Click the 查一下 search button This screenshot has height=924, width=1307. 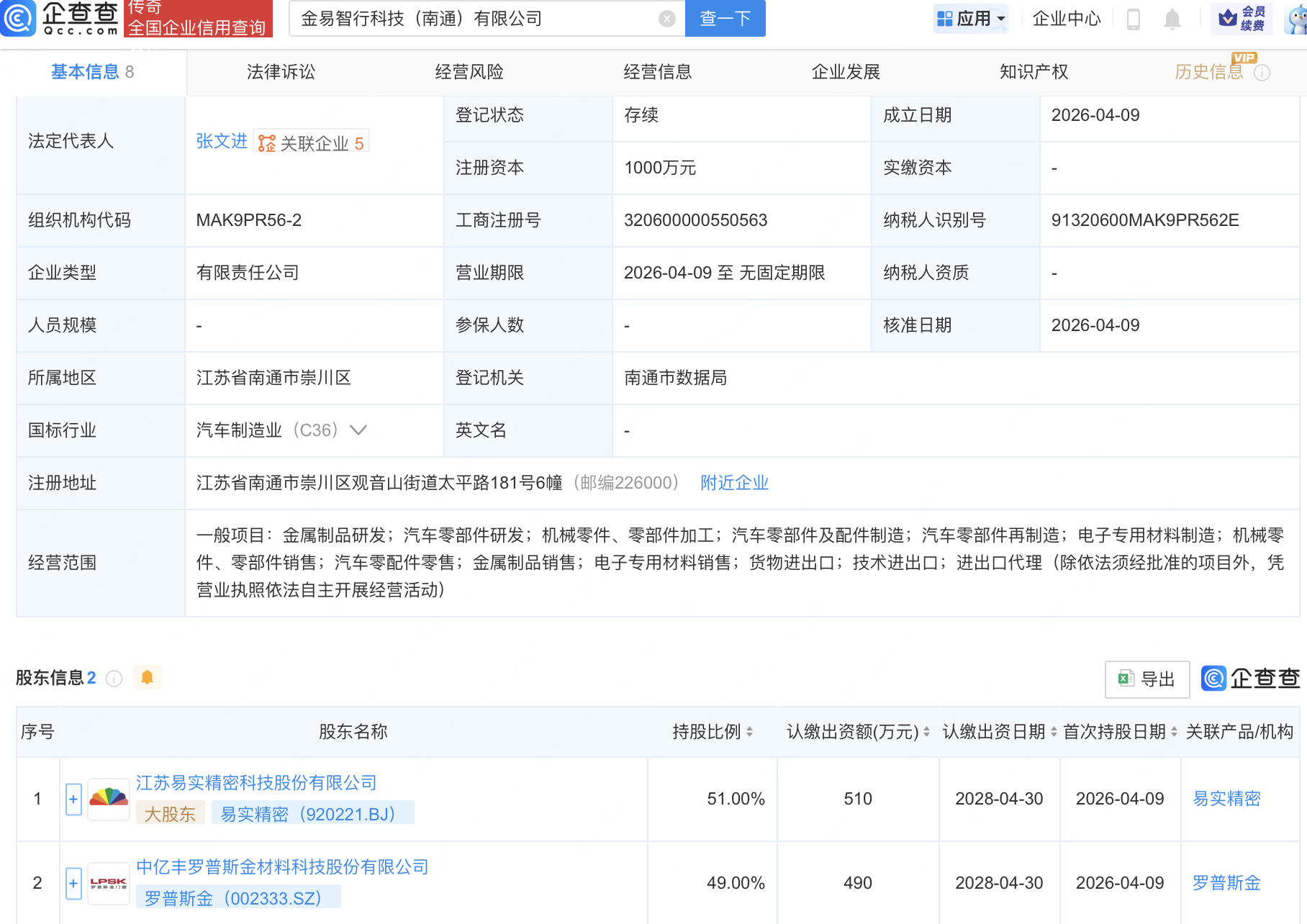click(x=725, y=19)
